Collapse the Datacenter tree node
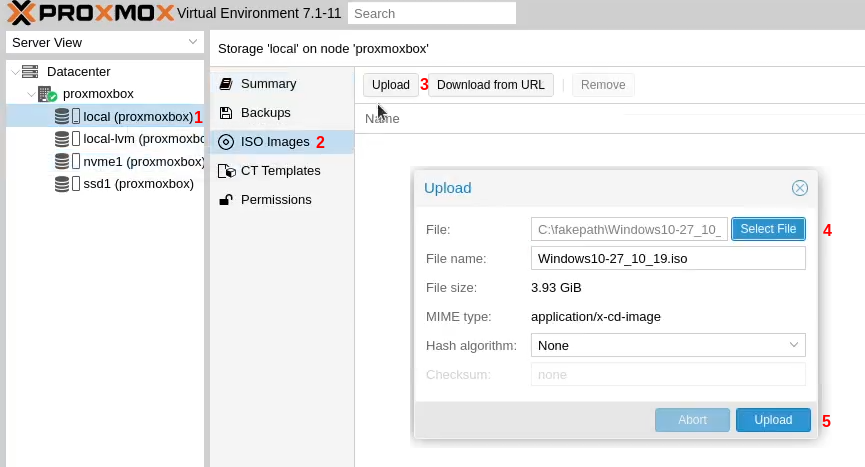 13,72
